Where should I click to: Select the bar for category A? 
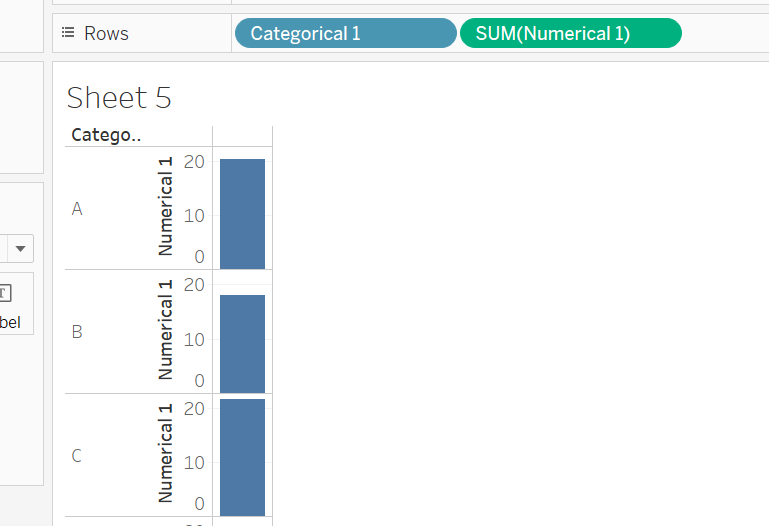(242, 214)
